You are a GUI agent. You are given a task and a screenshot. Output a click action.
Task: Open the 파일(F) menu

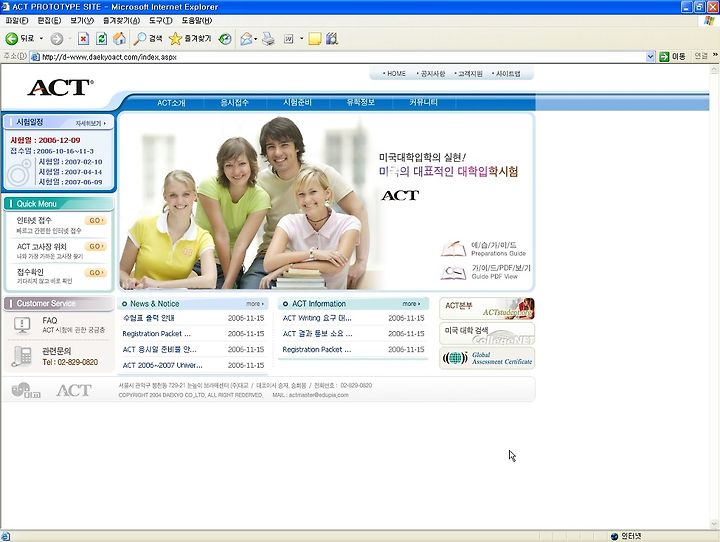(x=17, y=21)
